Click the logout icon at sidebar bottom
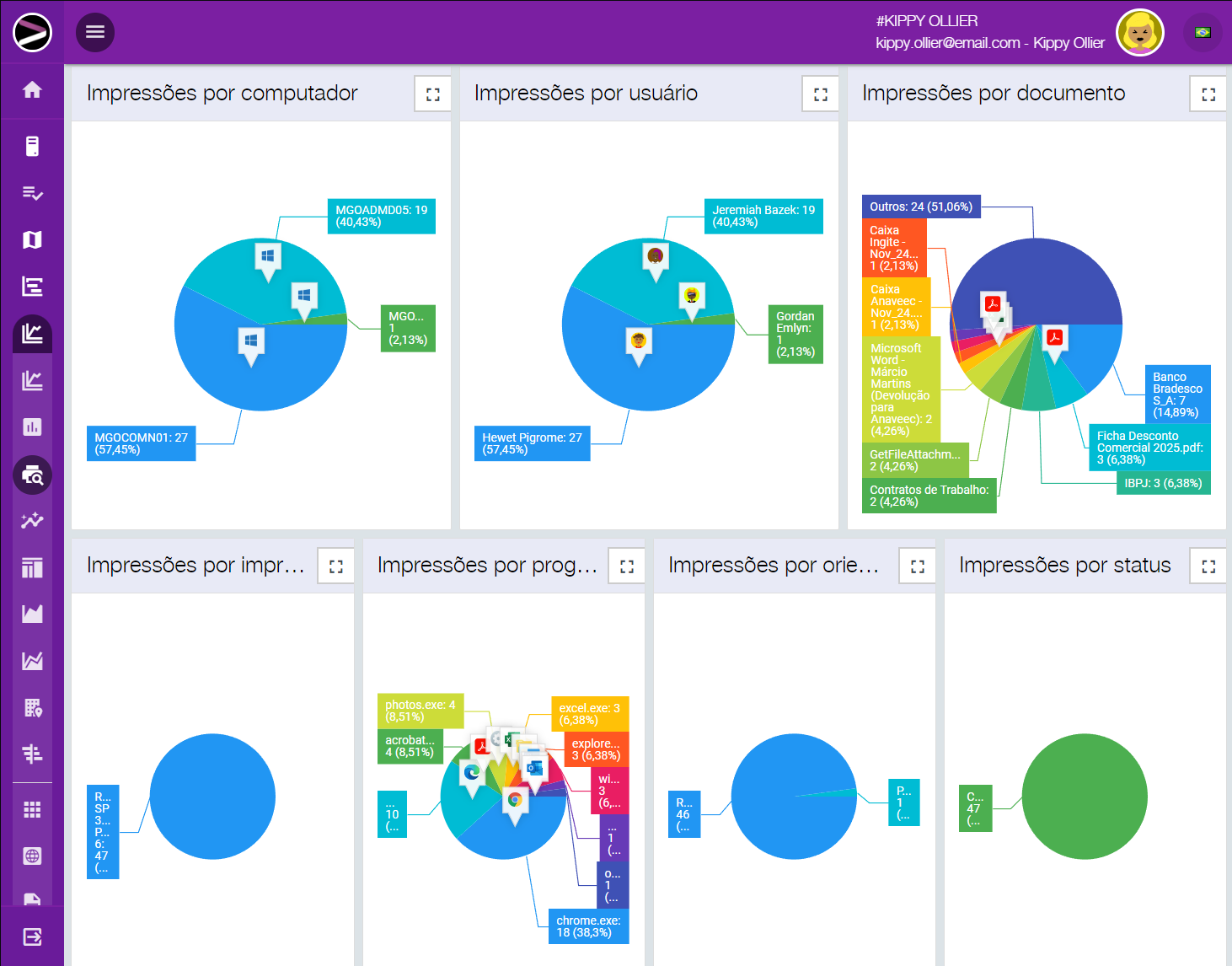Image resolution: width=1232 pixels, height=966 pixels. click(x=32, y=936)
